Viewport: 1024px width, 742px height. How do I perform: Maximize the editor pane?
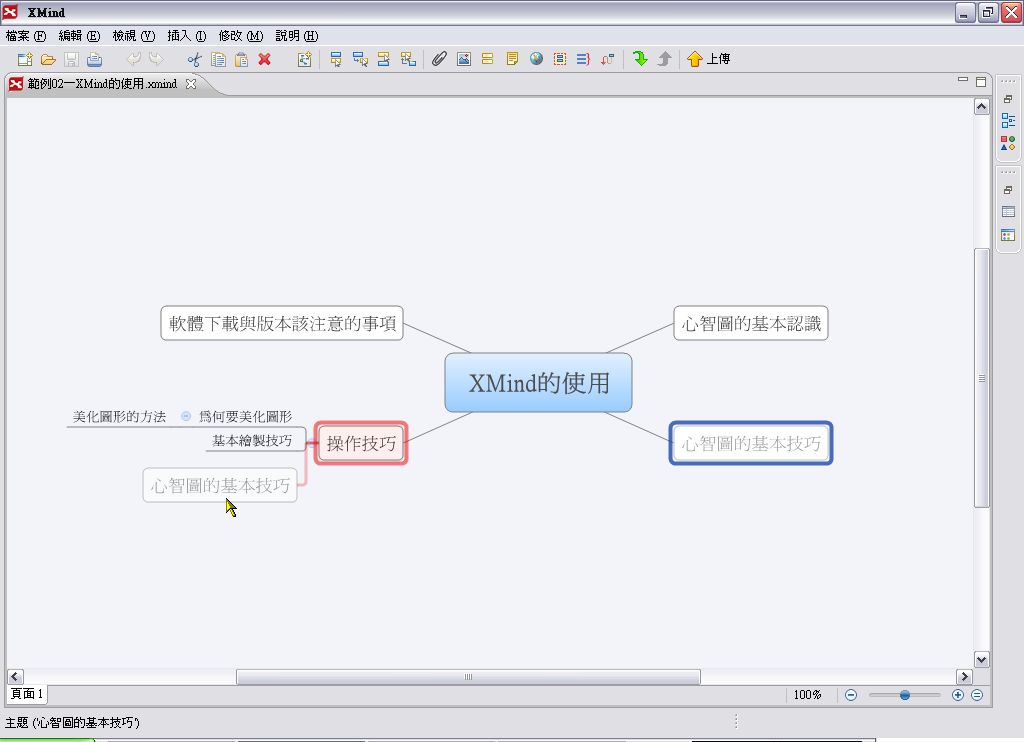point(981,82)
